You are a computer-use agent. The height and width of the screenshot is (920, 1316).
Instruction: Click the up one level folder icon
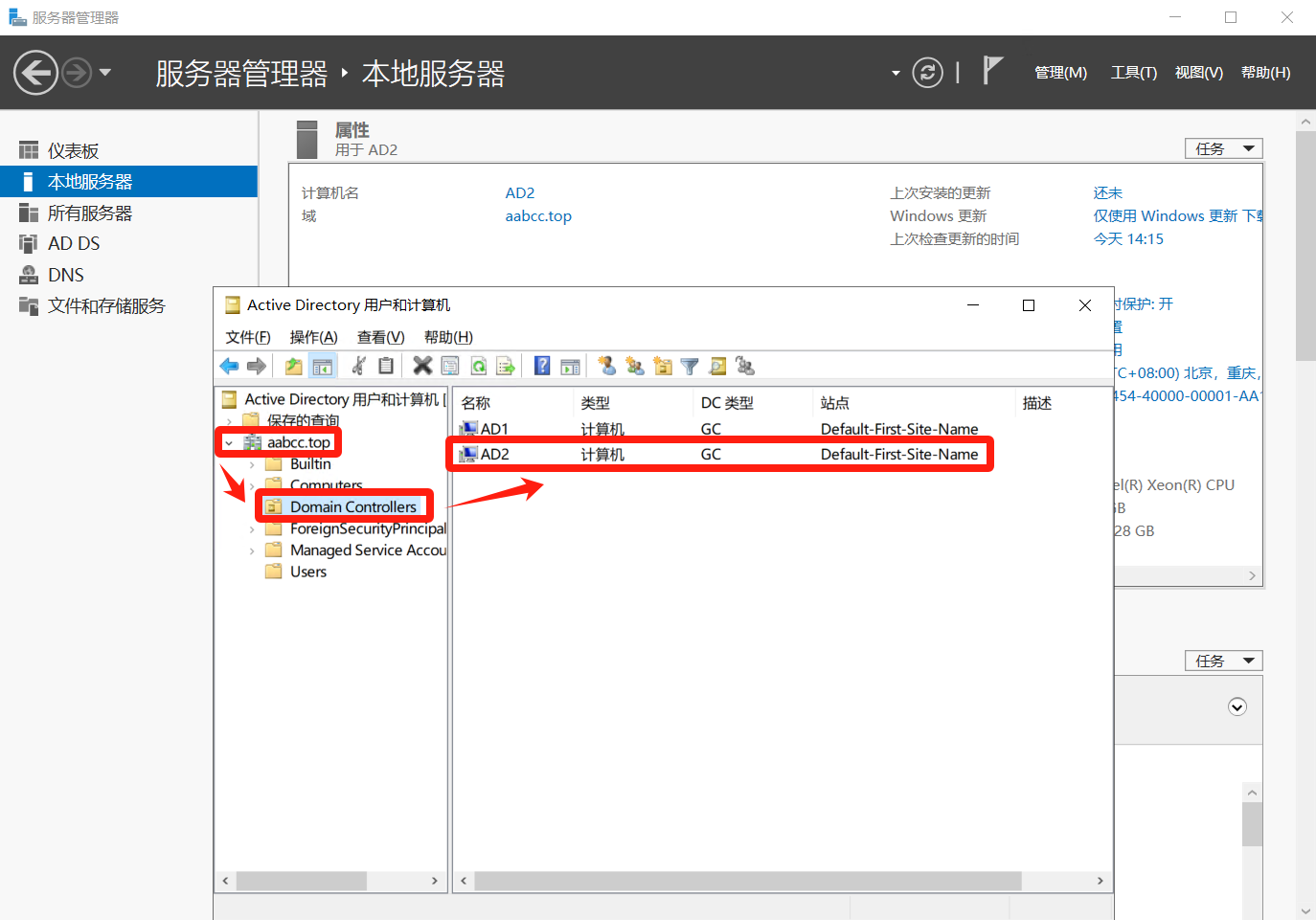(x=294, y=366)
